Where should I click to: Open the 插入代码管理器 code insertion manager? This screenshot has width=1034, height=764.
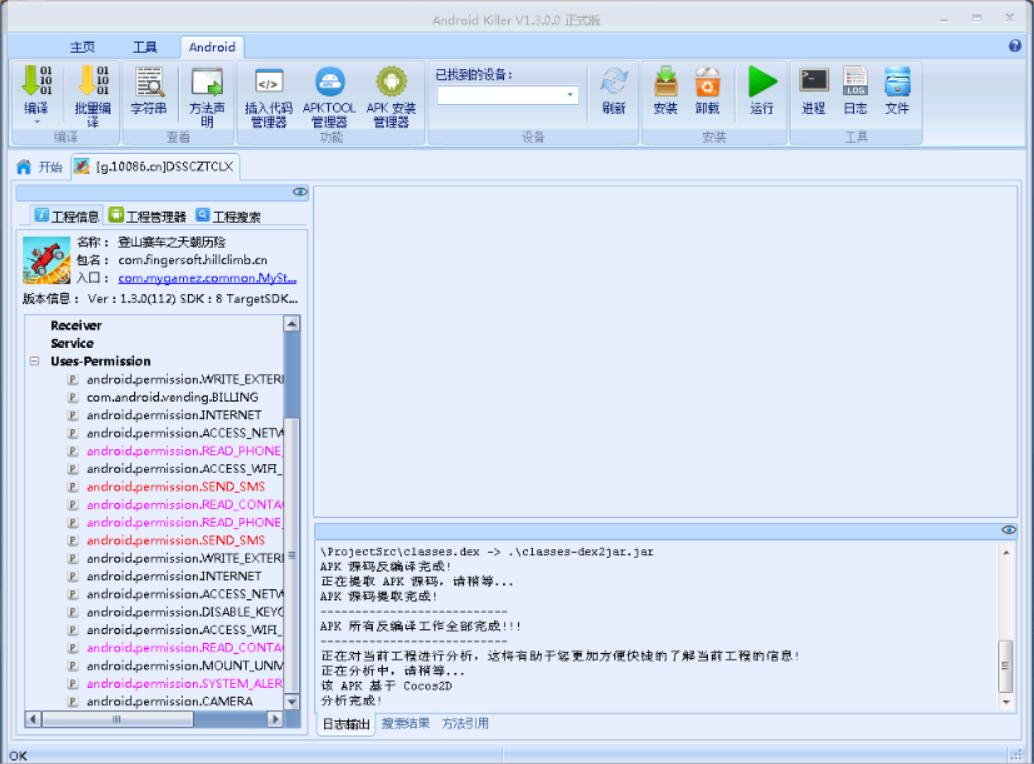coord(268,82)
